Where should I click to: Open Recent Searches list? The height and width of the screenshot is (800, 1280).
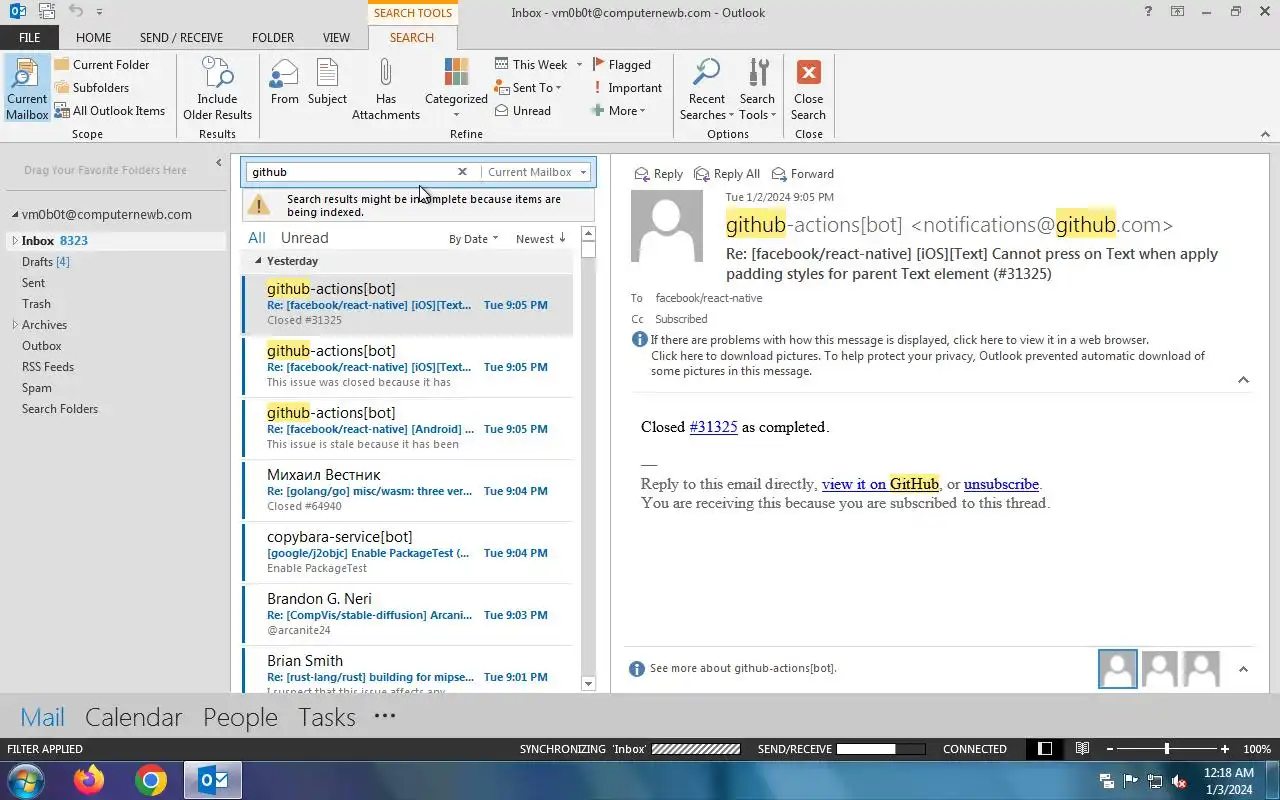coord(707,89)
